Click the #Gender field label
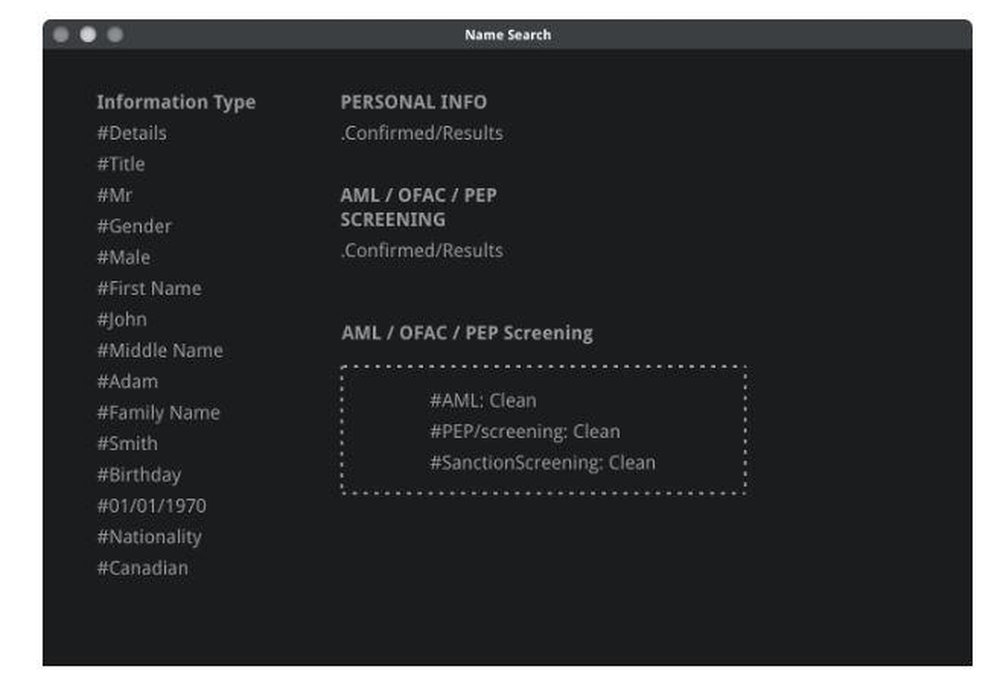The width and height of the screenshot is (1000, 687). click(x=133, y=226)
